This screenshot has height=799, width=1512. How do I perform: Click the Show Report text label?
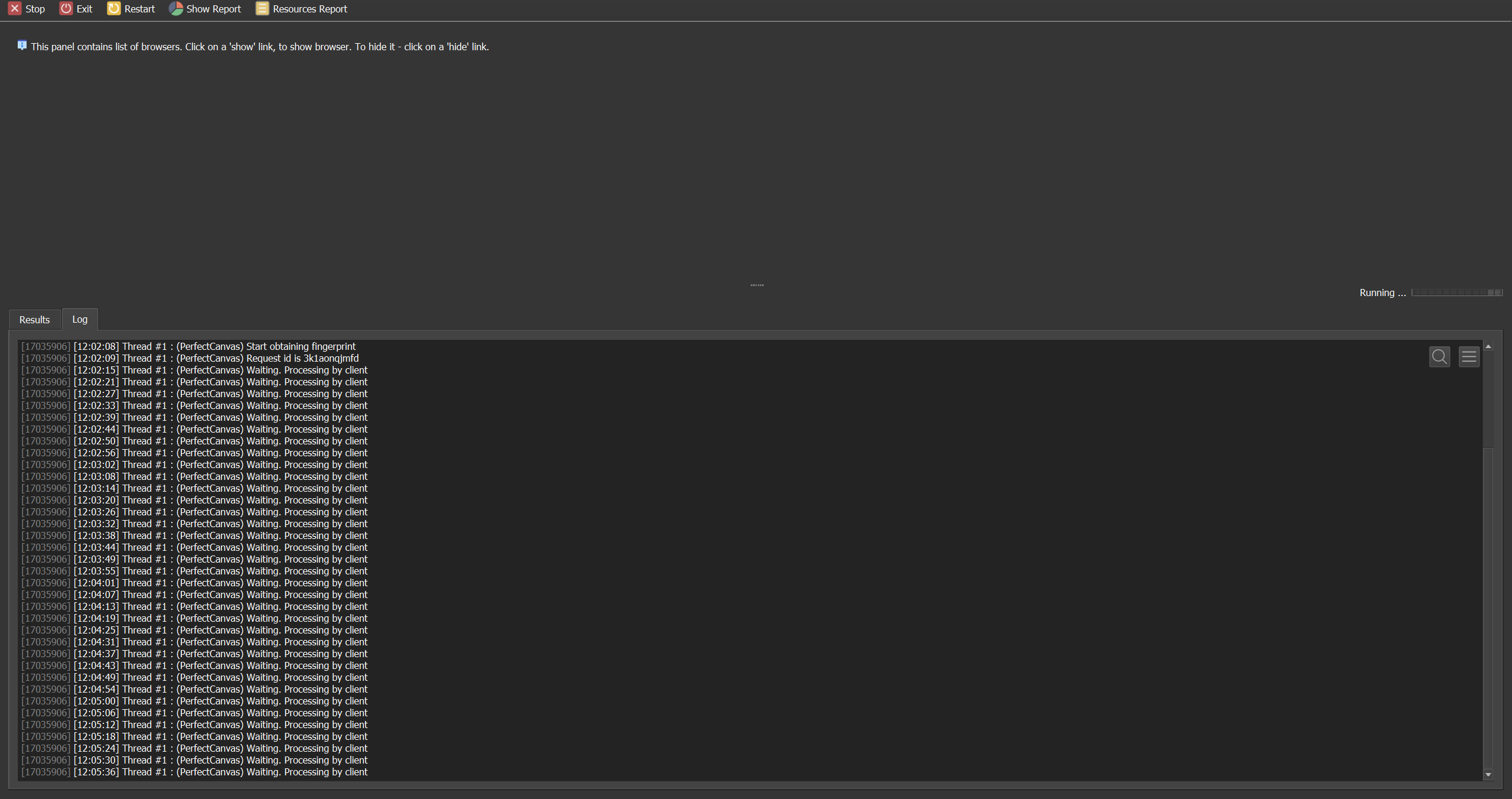point(213,9)
